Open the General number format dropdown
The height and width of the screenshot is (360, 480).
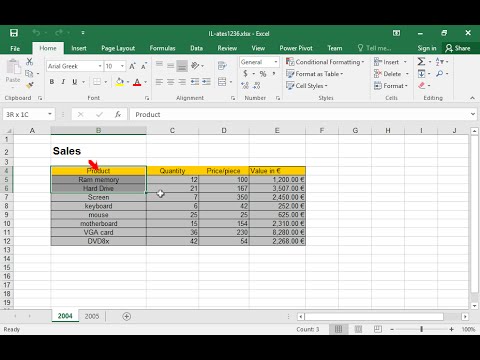[x=276, y=62]
